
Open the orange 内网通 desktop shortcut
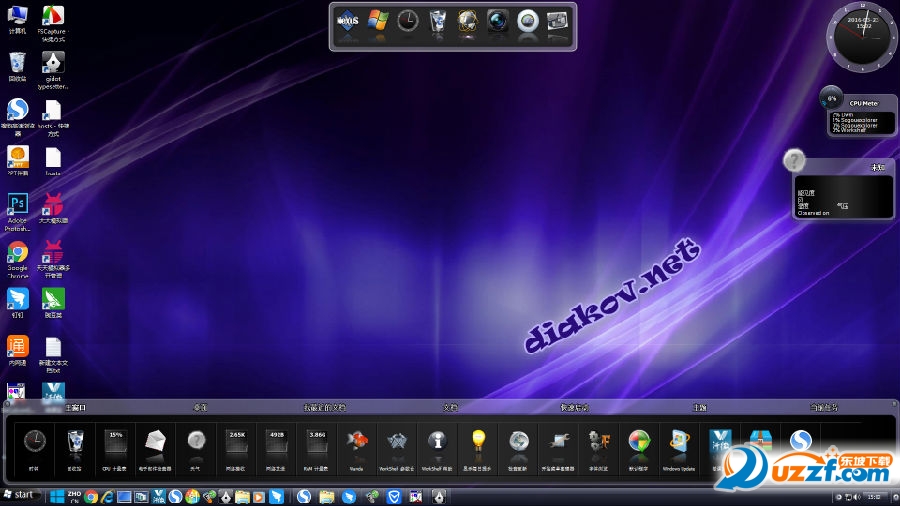point(17,351)
